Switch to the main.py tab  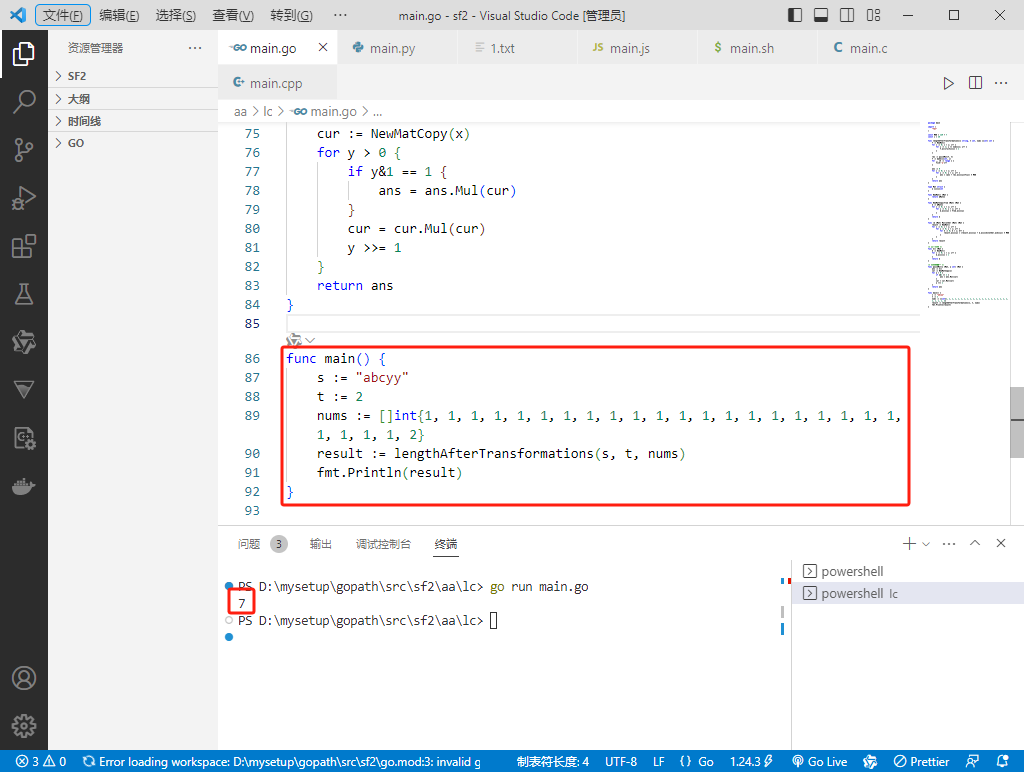pos(397,48)
